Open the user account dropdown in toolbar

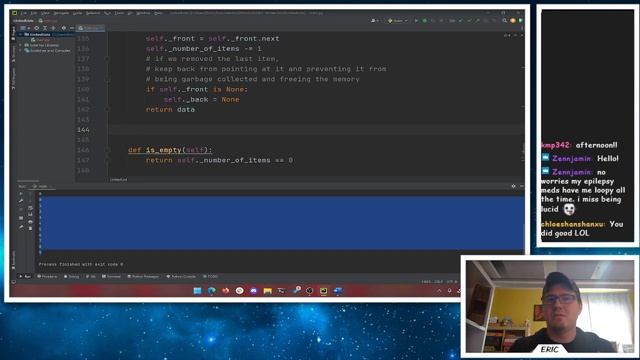pos(375,20)
